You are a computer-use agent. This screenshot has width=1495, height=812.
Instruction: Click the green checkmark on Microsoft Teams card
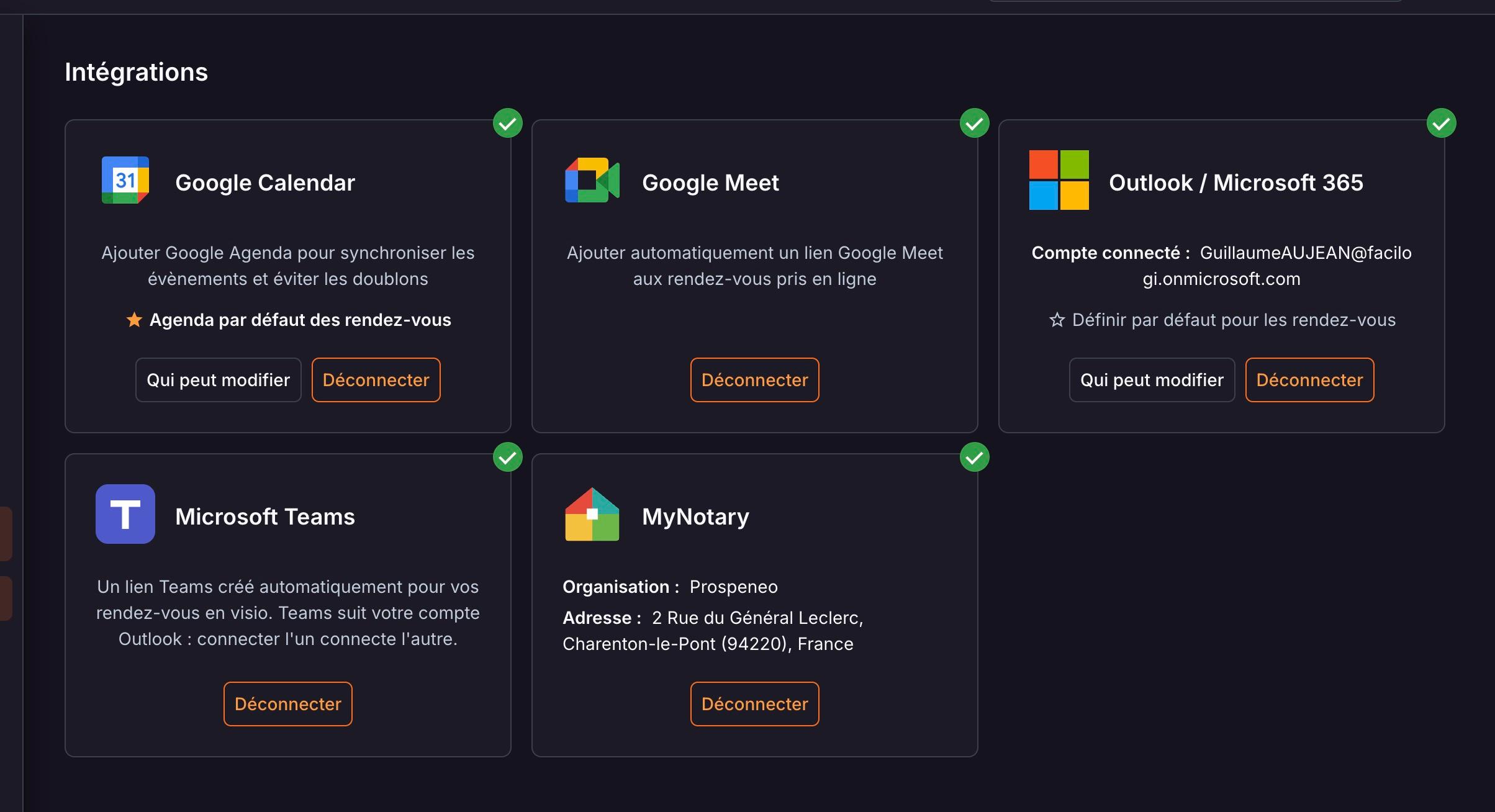pyautogui.click(x=508, y=457)
